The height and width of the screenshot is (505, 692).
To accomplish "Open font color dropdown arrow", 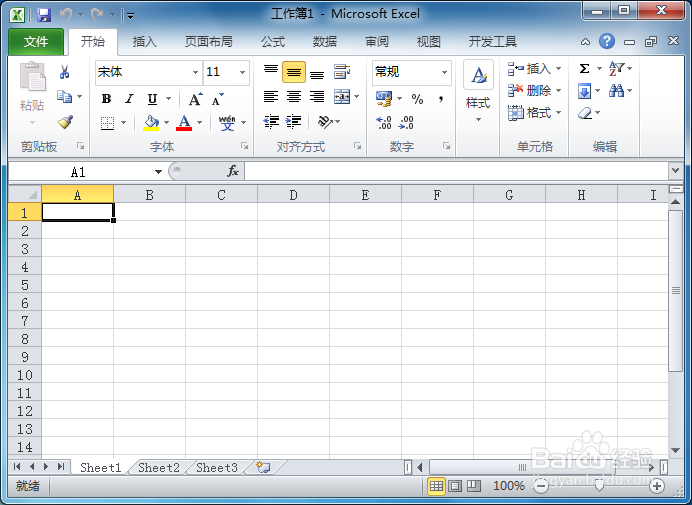I will tap(199, 123).
